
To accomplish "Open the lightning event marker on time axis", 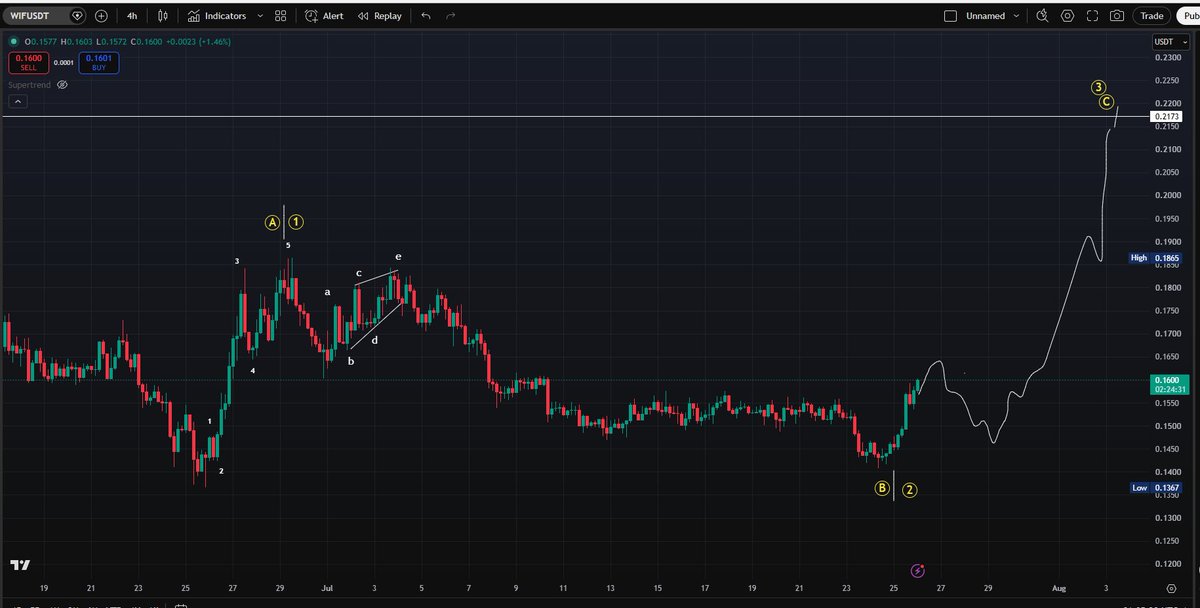I will tap(918, 570).
